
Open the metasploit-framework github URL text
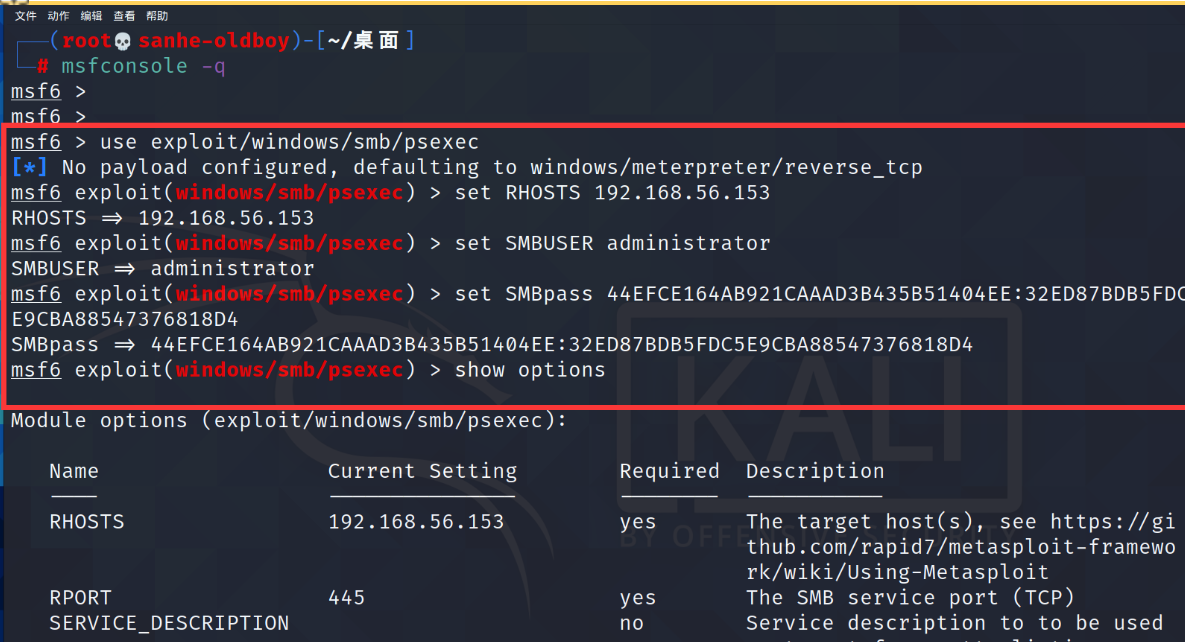[x=961, y=547]
